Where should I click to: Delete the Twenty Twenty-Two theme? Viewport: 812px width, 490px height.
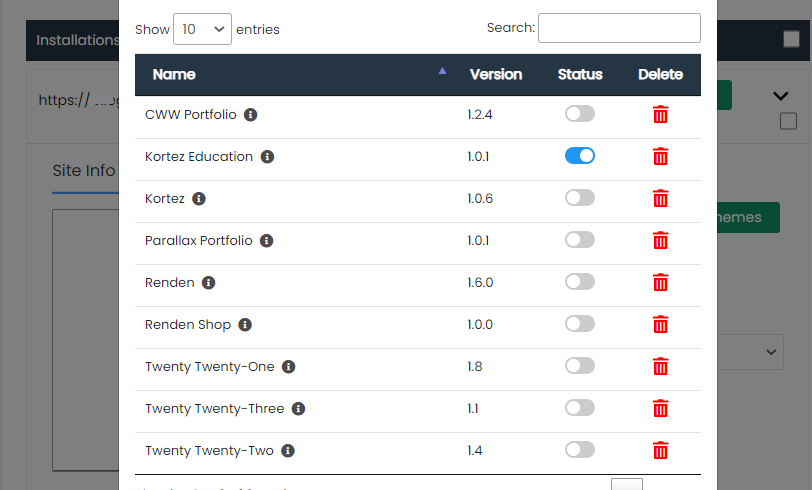click(660, 450)
